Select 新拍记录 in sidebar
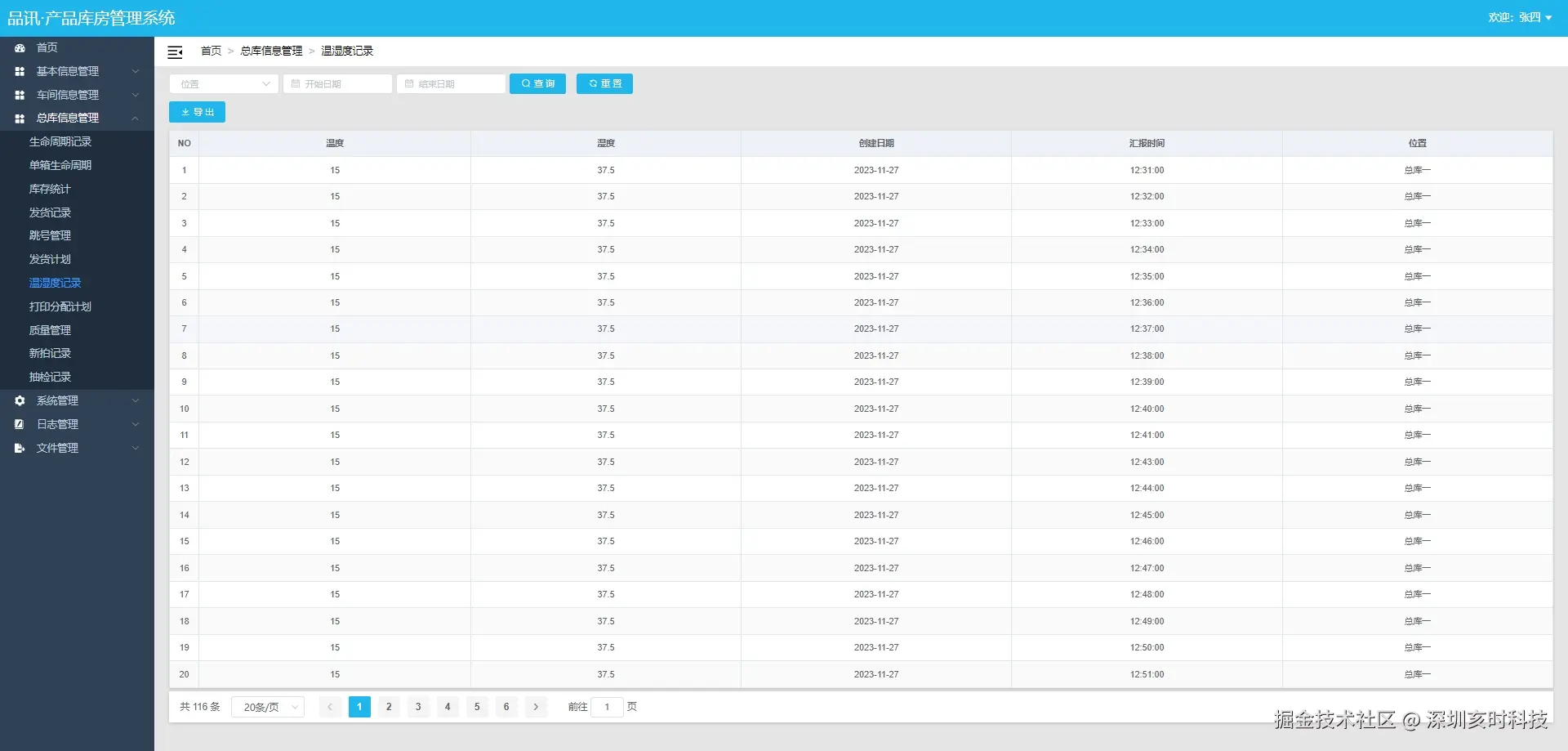Image resolution: width=1568 pixels, height=751 pixels. pyautogui.click(x=50, y=354)
